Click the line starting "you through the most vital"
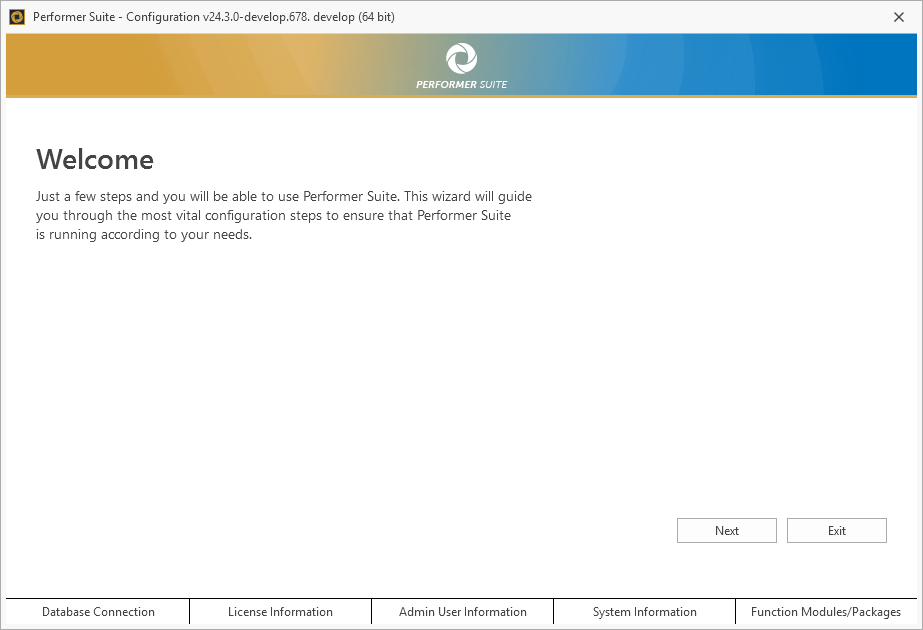This screenshot has height=630, width=923. pos(273,216)
